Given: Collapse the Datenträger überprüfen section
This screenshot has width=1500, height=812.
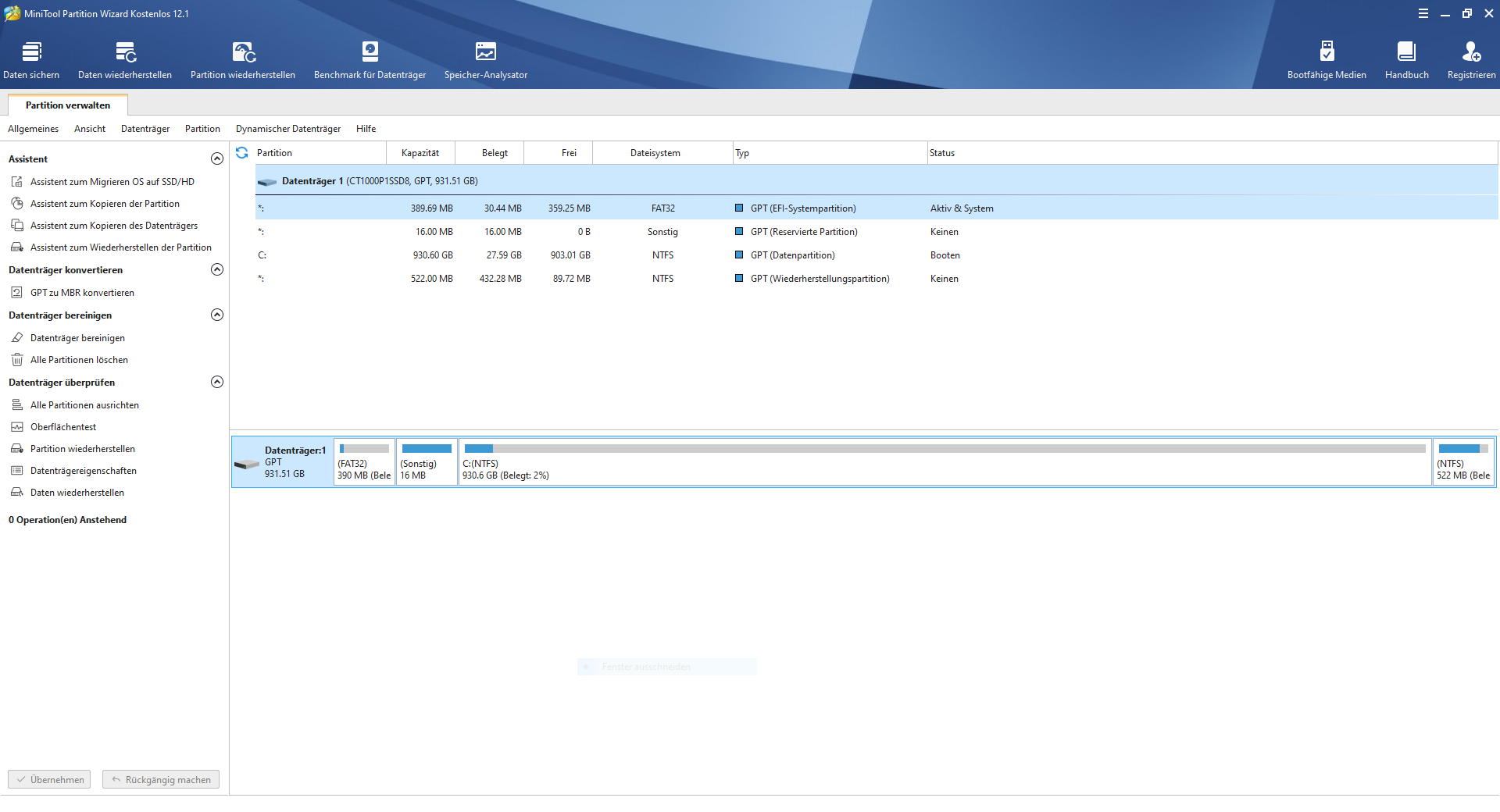Looking at the screenshot, I should [217, 382].
